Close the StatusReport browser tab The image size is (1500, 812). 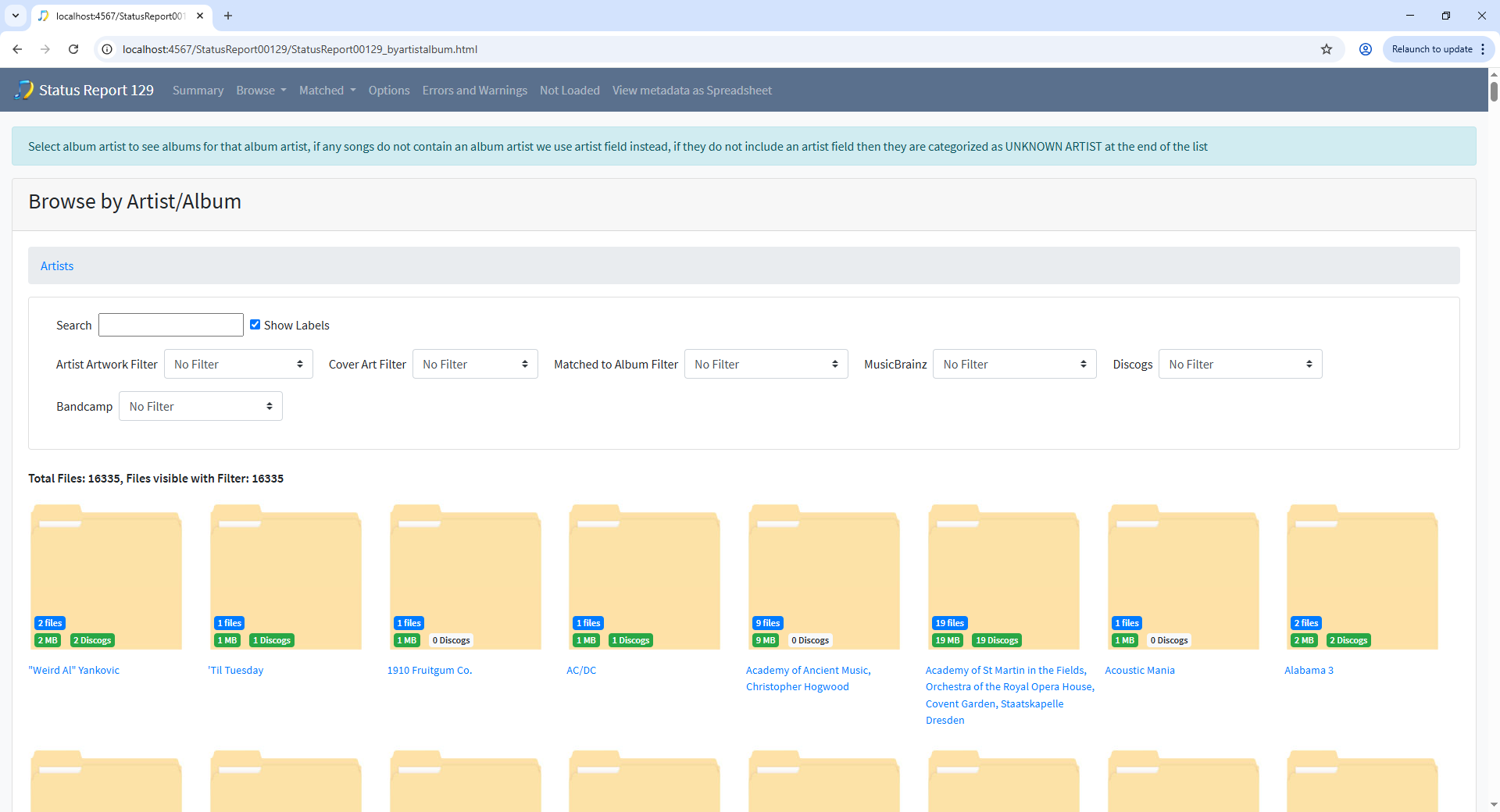(200, 16)
